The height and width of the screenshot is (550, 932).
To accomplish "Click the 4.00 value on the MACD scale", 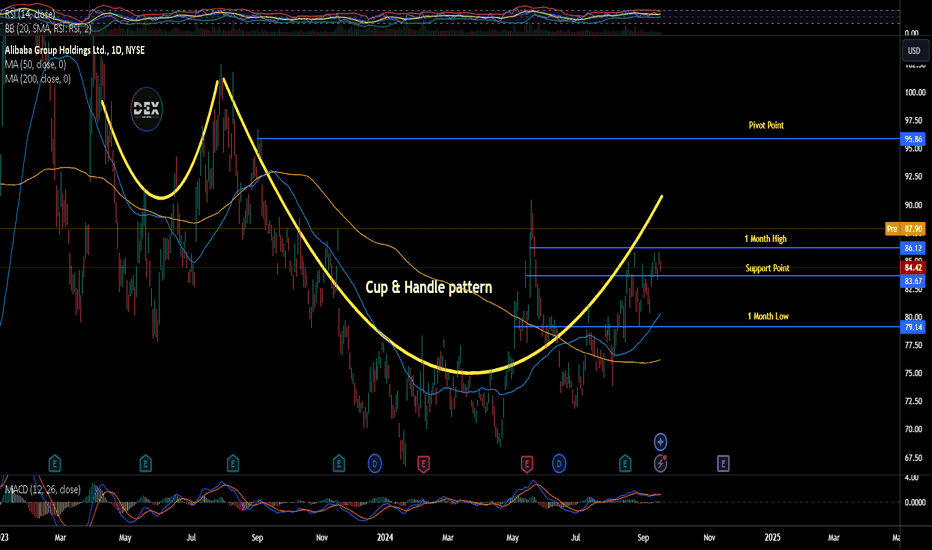I will pyautogui.click(x=911, y=477).
